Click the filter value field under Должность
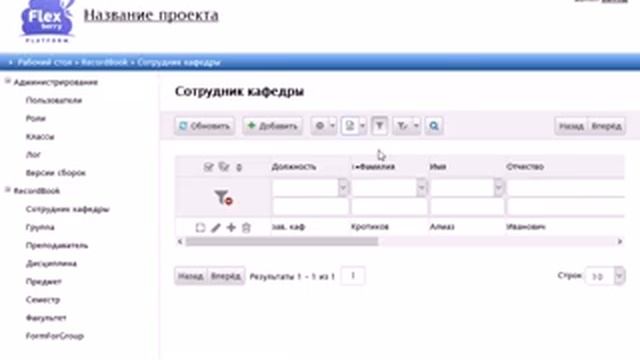 pos(311,207)
